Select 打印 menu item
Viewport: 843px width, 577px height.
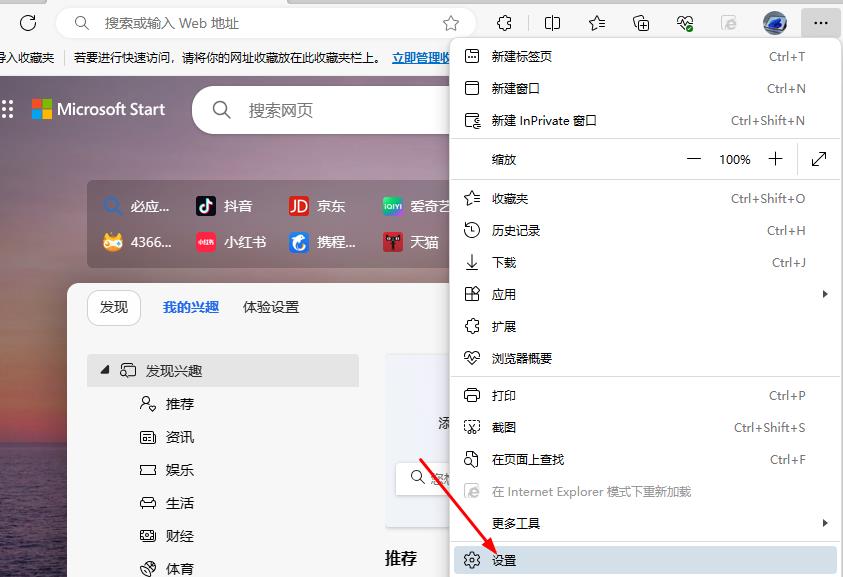pos(645,395)
